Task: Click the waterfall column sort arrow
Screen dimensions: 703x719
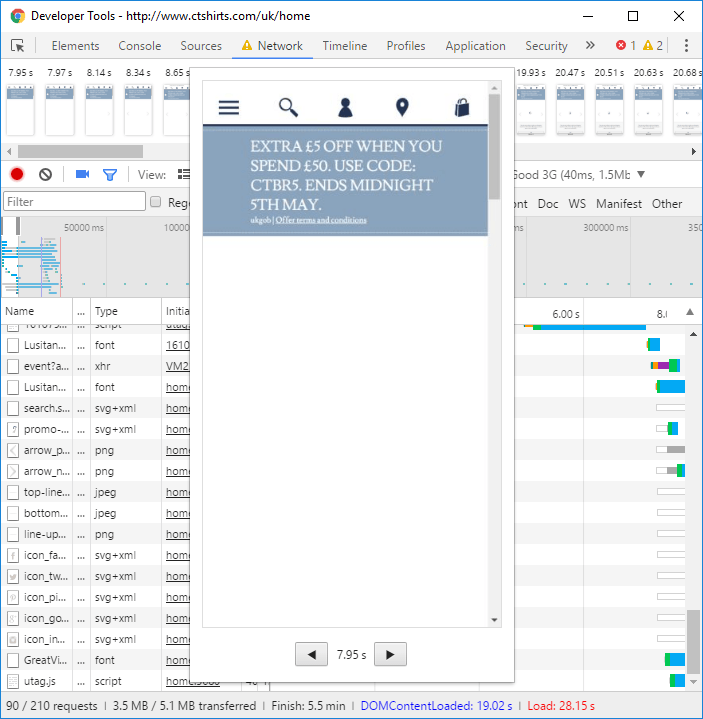Action: click(689, 313)
